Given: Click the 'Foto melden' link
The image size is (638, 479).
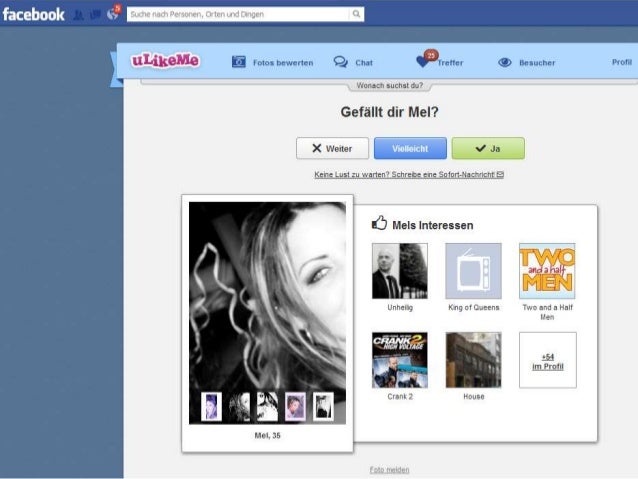Looking at the screenshot, I should click(x=389, y=470).
